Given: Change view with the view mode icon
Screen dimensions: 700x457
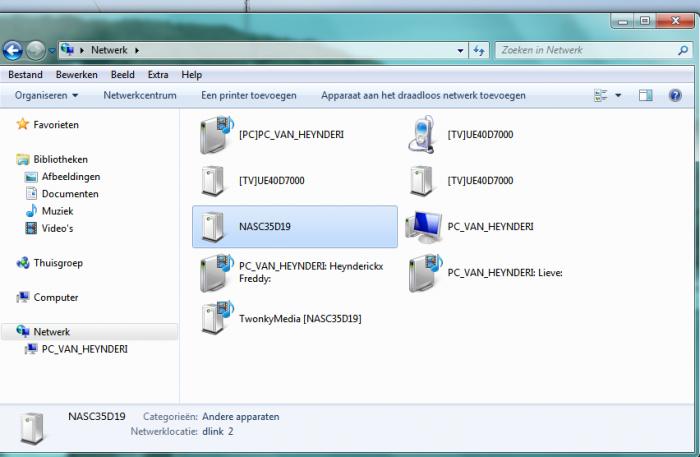Looking at the screenshot, I should click(x=600, y=95).
